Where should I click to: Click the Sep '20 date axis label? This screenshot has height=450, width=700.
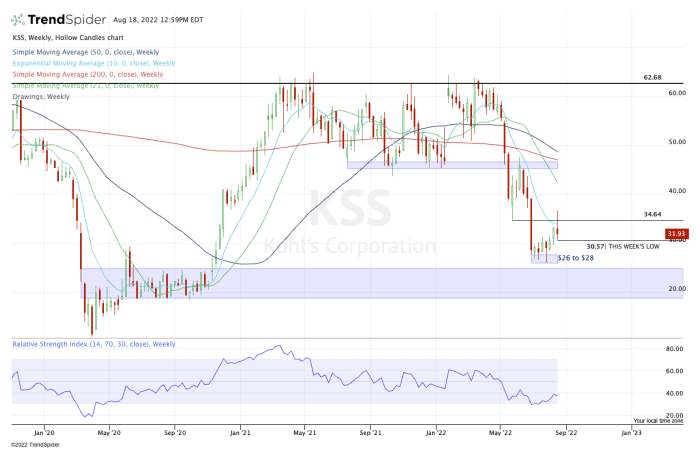click(x=175, y=433)
